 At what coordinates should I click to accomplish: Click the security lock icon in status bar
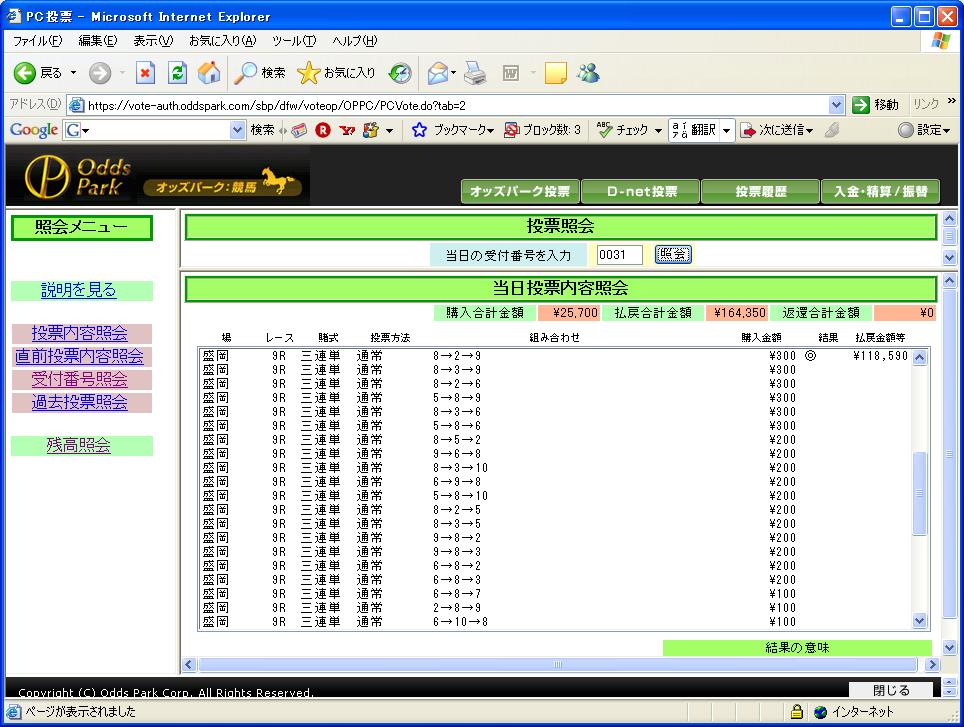[x=797, y=712]
